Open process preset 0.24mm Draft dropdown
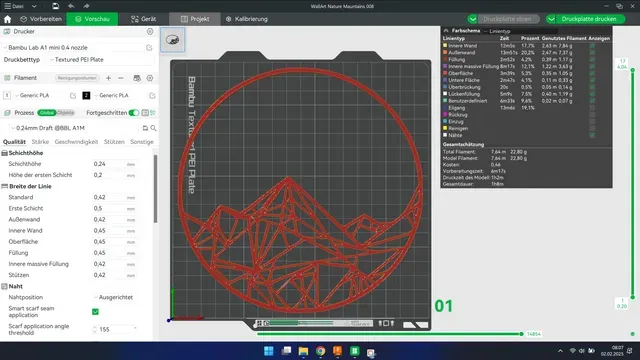 click(x=75, y=128)
